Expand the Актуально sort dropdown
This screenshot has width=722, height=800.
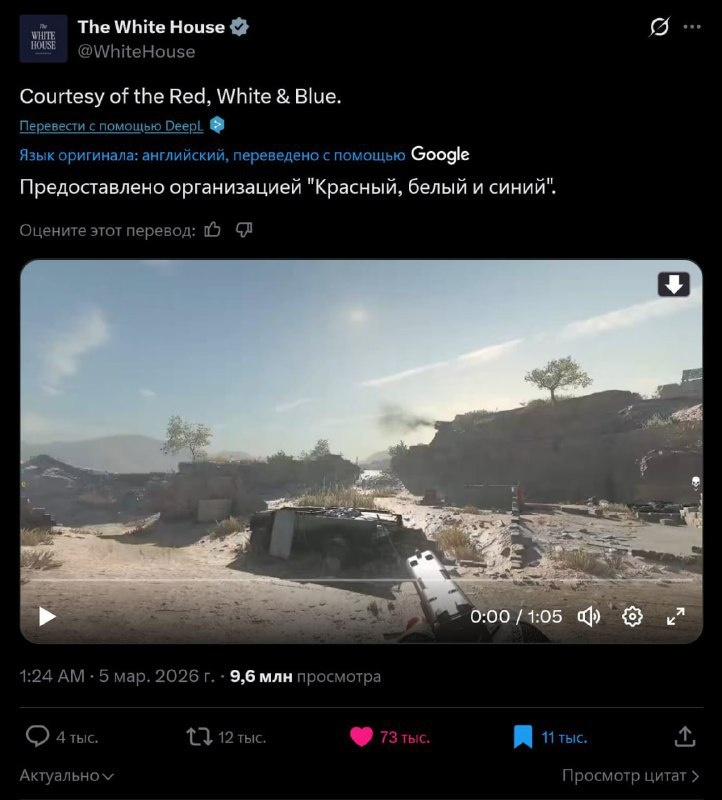coord(66,776)
